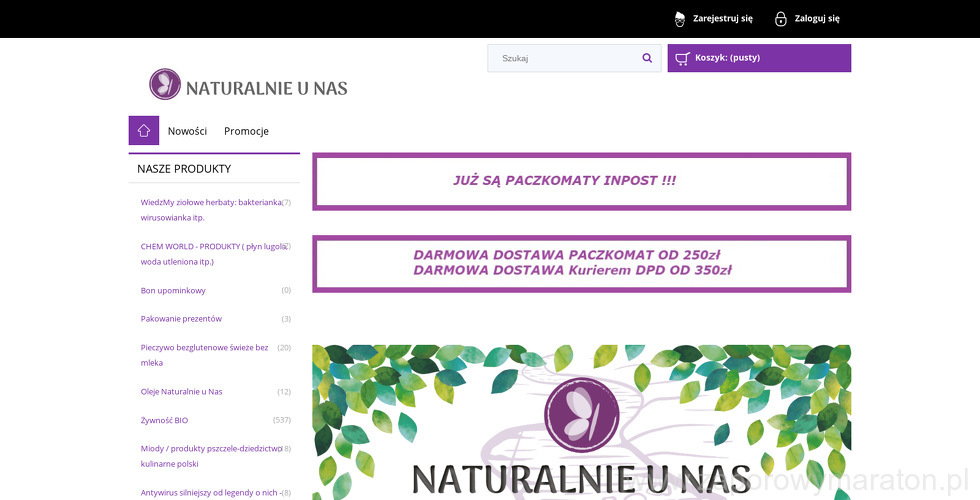This screenshot has width=980, height=500.
Task: Open the Zarejestruj się link
Action: pyautogui.click(x=722, y=19)
